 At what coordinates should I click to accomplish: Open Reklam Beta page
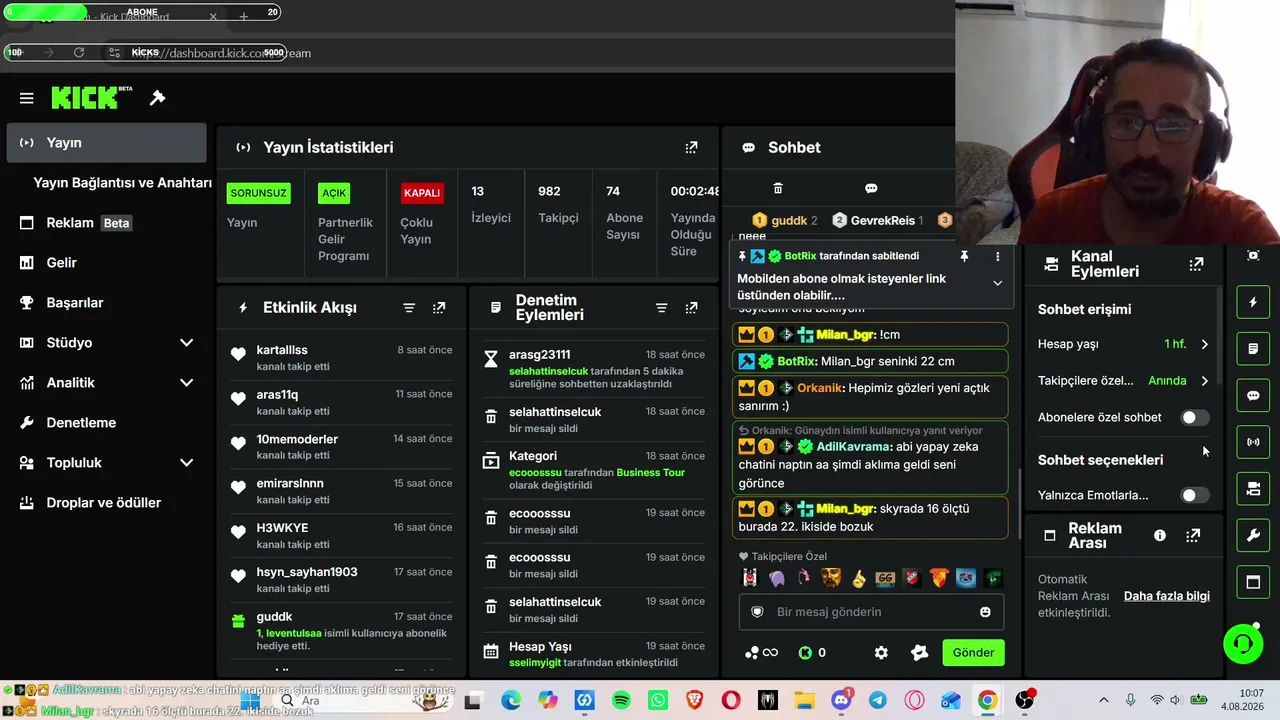[106, 223]
